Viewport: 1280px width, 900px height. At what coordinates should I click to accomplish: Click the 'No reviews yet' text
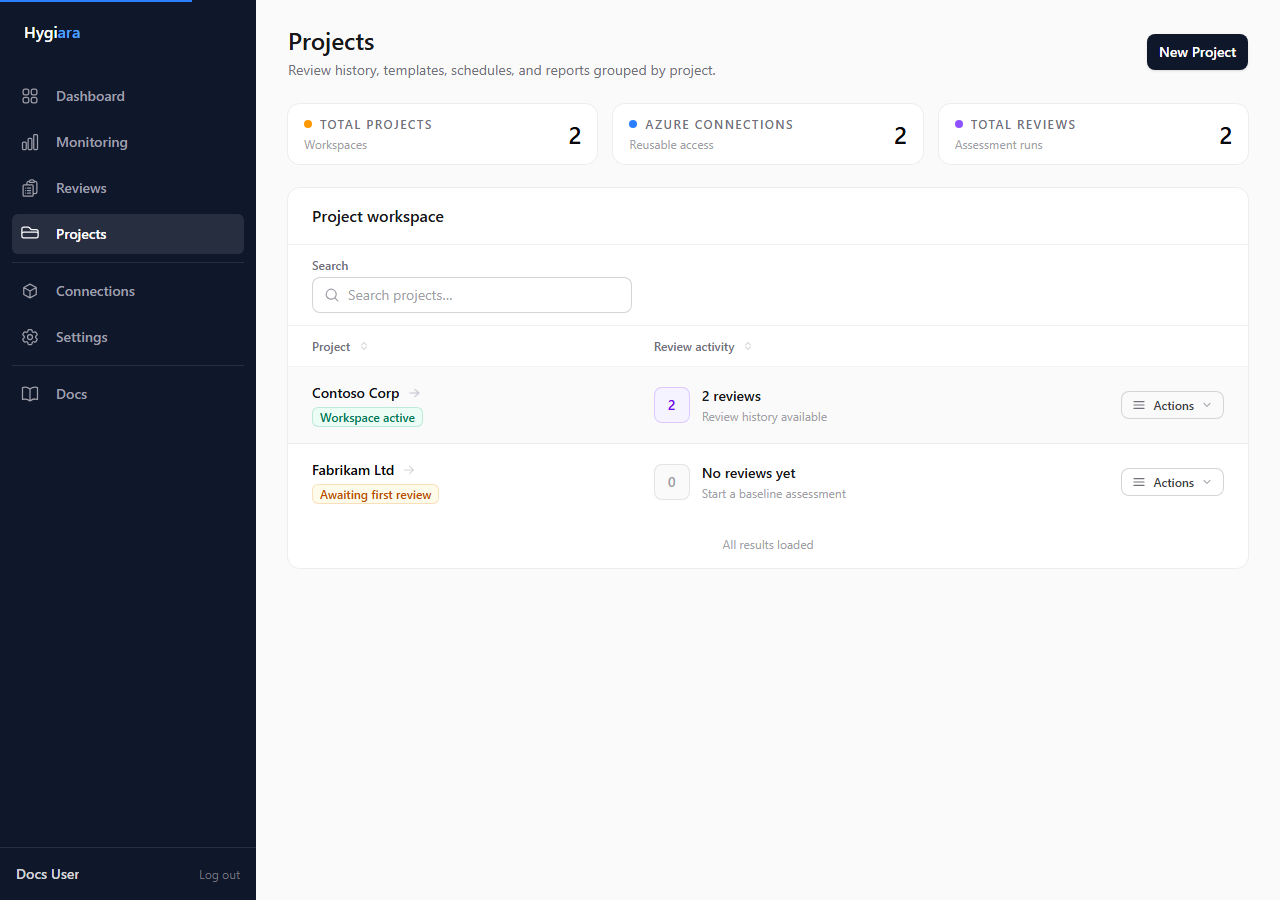(749, 473)
